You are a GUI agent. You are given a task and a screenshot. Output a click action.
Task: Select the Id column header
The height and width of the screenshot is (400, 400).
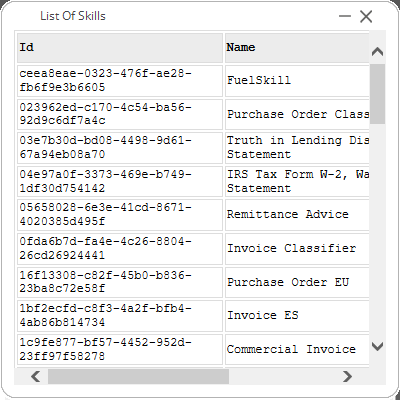pos(120,48)
